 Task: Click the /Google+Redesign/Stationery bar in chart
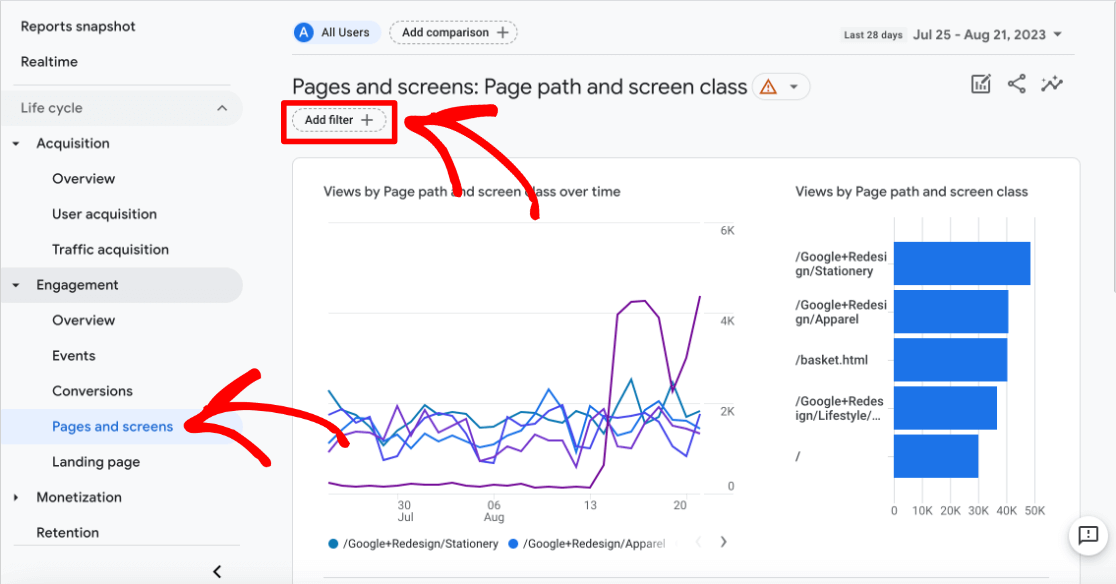point(962,263)
